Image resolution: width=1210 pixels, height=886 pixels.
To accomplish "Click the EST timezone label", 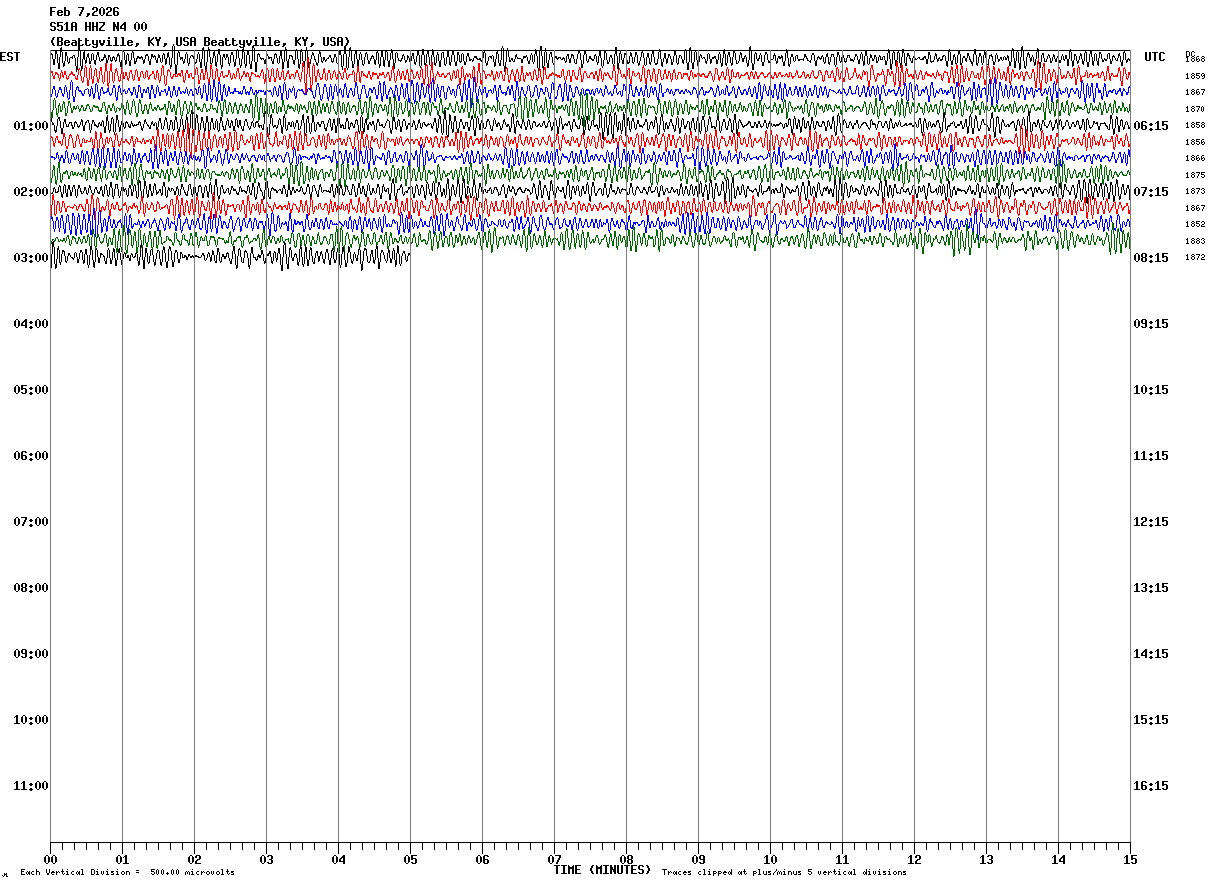I will tap(10, 57).
